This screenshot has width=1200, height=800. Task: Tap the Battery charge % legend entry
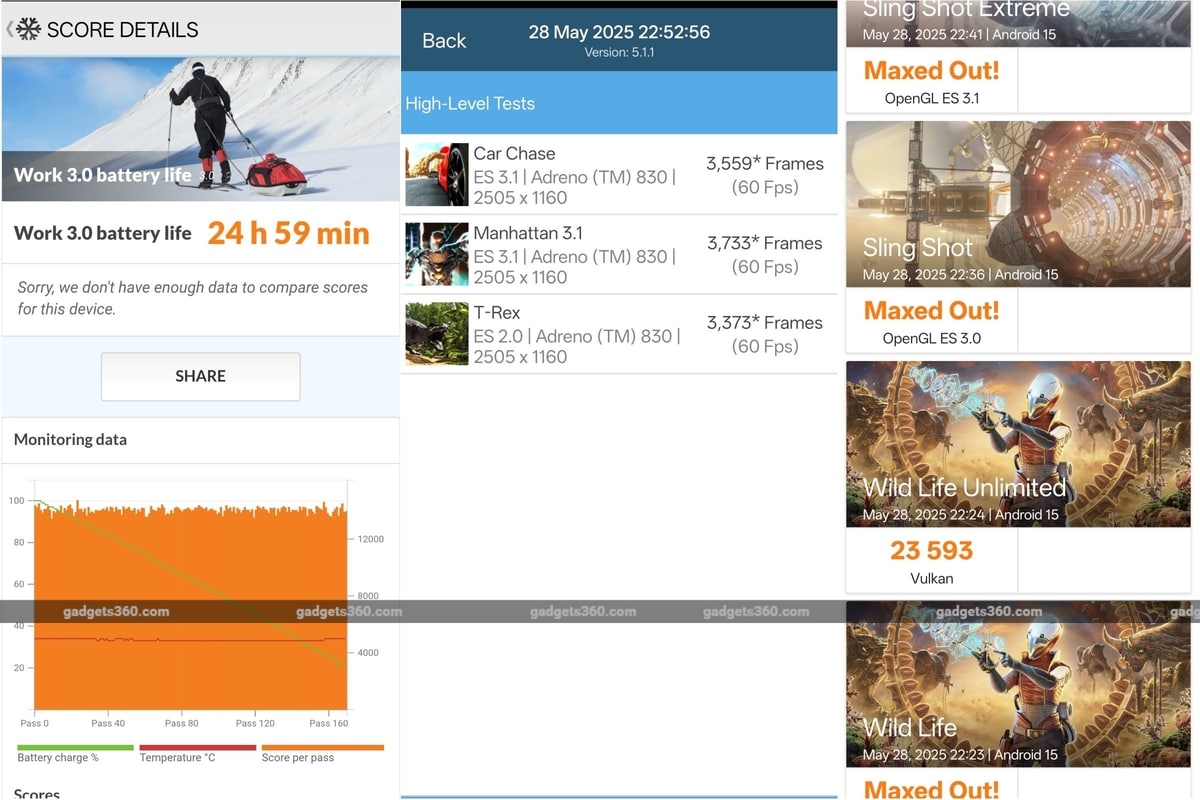[x=75, y=754]
